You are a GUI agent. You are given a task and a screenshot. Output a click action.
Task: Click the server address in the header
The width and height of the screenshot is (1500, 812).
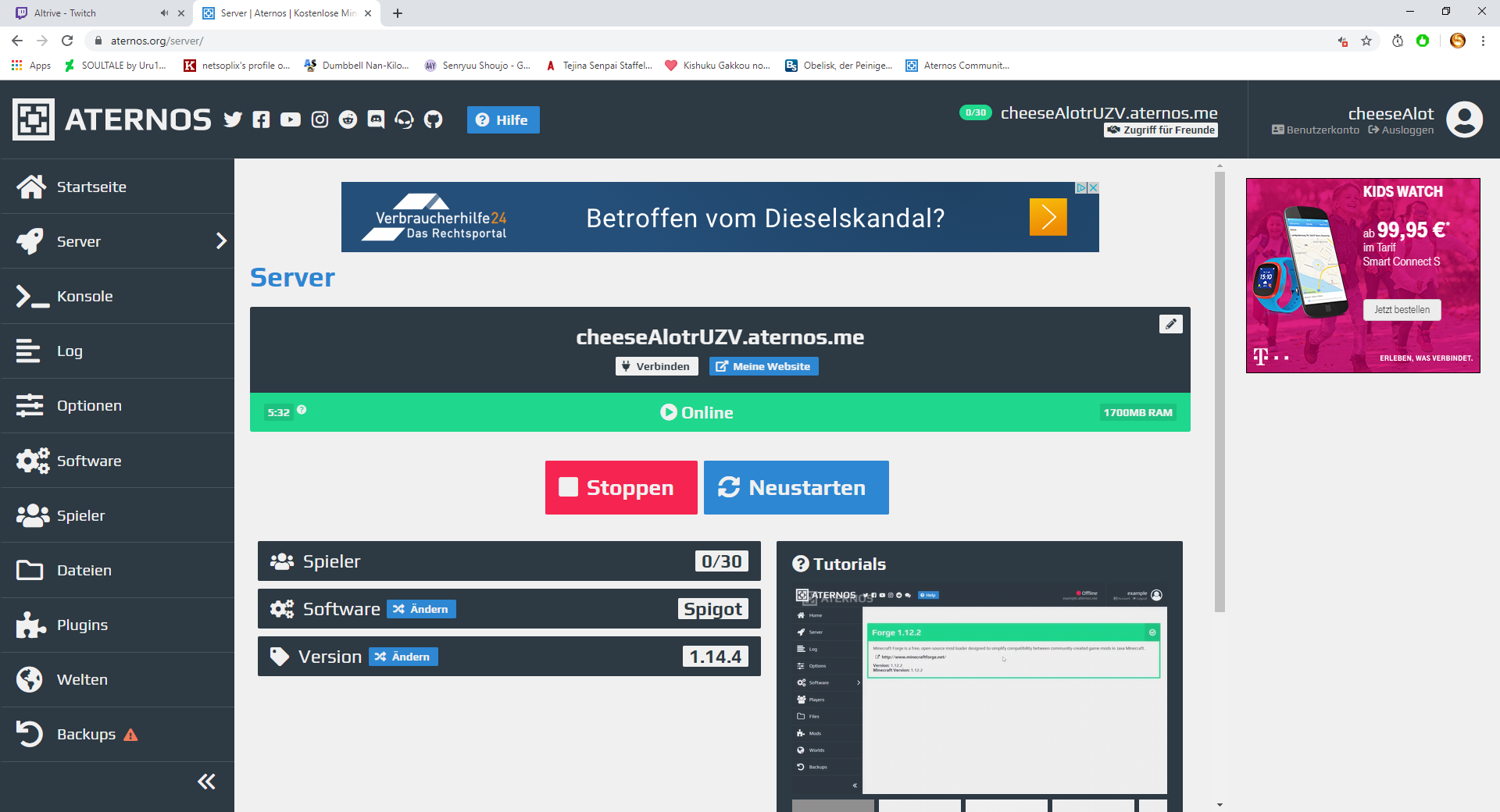point(1109,113)
